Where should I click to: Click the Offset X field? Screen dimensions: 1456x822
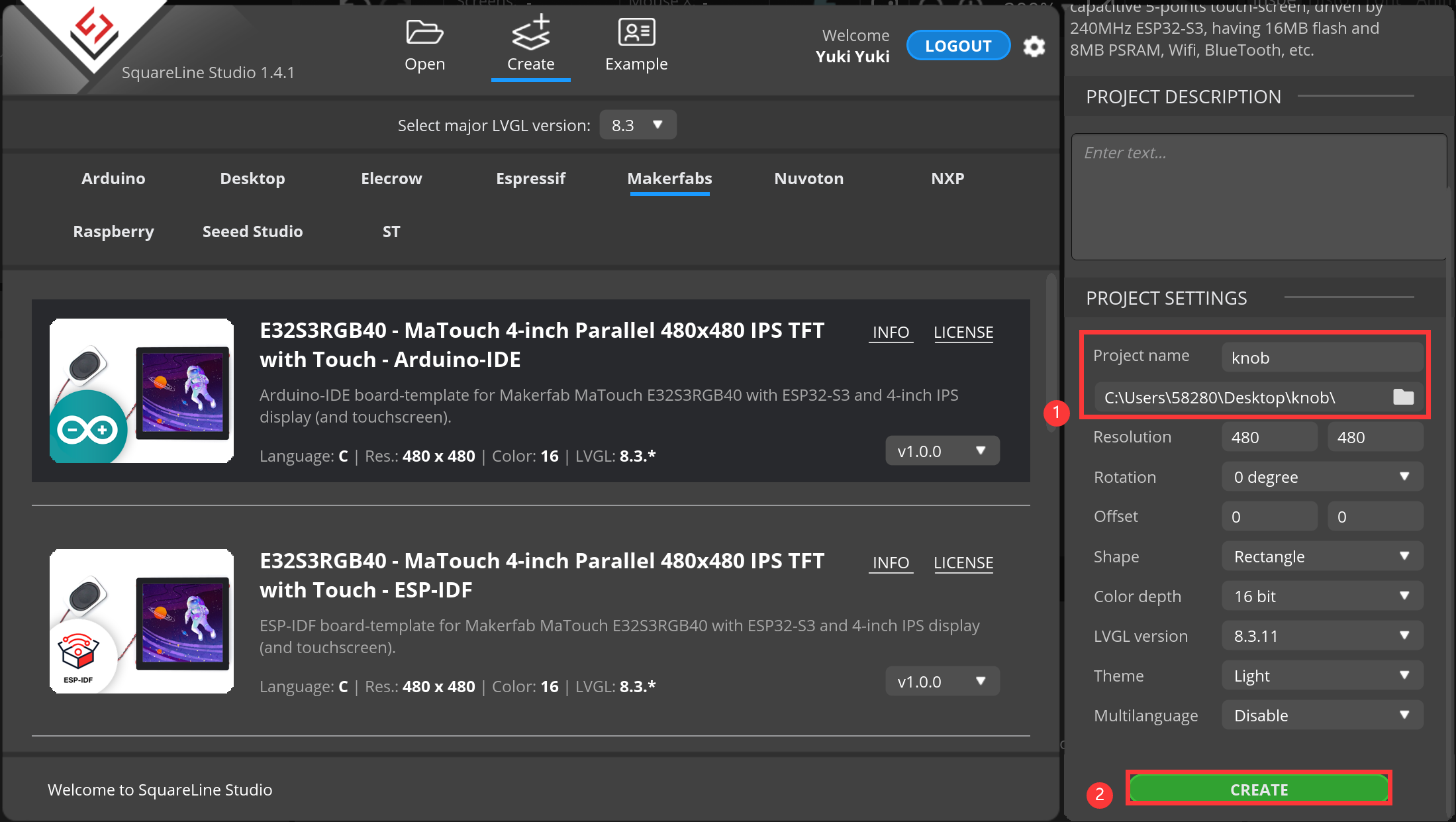click(1269, 516)
